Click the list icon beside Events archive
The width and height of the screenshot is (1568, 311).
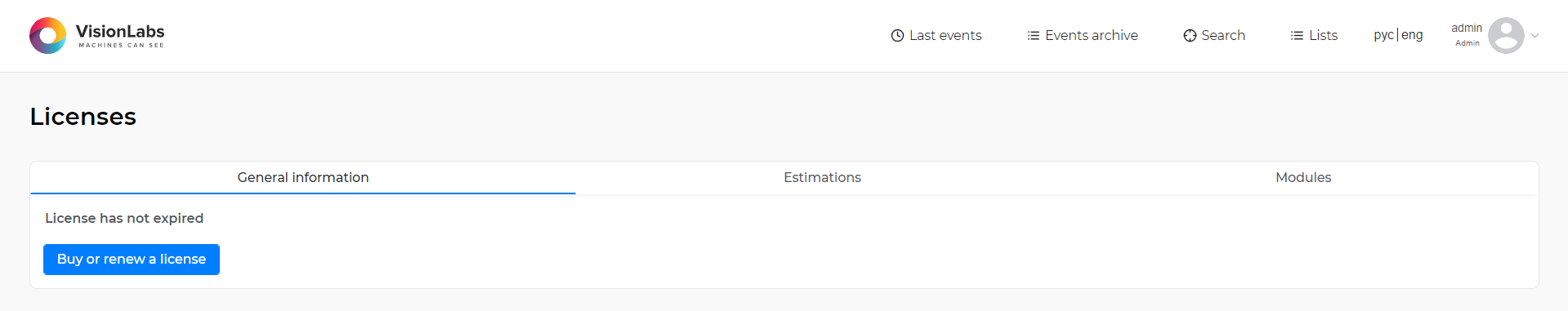(x=1033, y=36)
